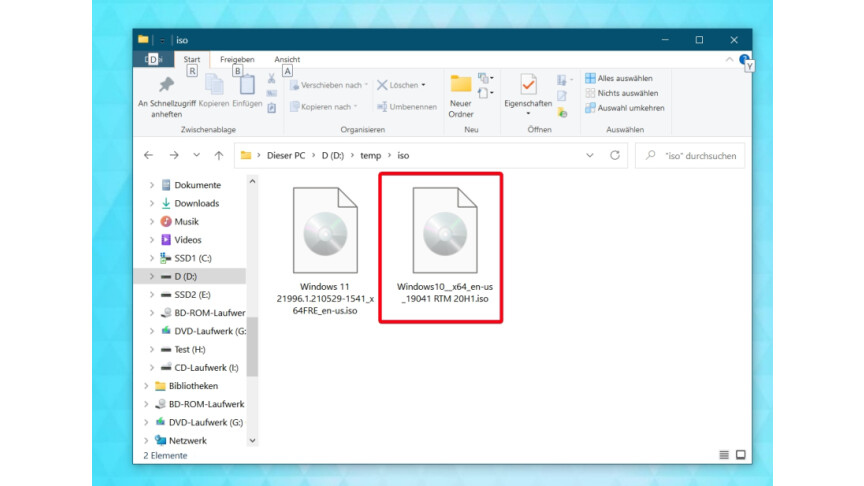864x486 pixels.
Task: Click the copy path icon below scissors
Action: click(x=272, y=94)
